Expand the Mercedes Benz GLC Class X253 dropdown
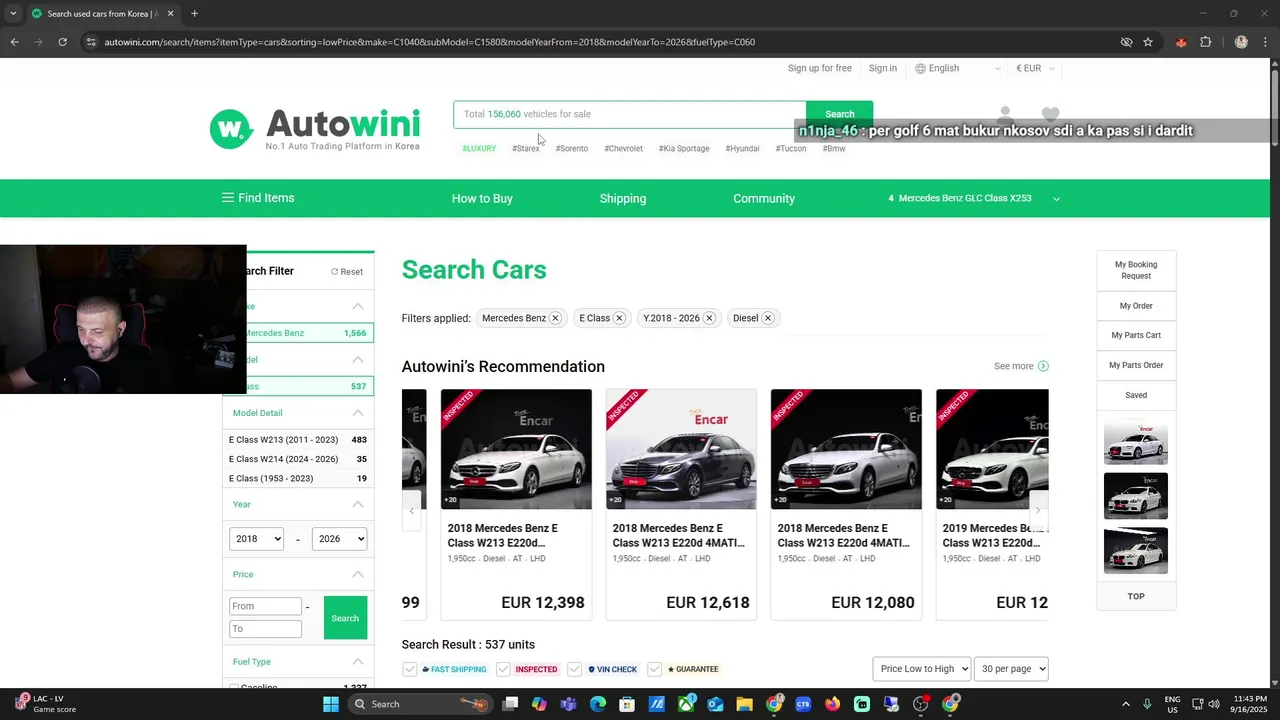 [x=1056, y=199]
